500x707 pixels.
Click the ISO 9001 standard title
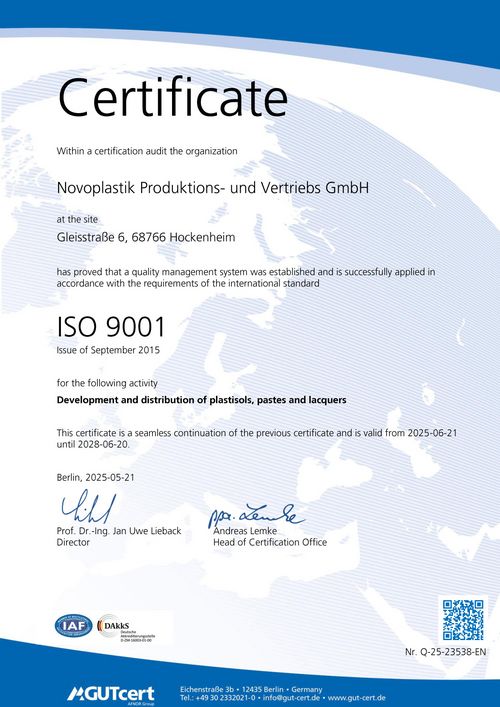[x=111, y=327]
